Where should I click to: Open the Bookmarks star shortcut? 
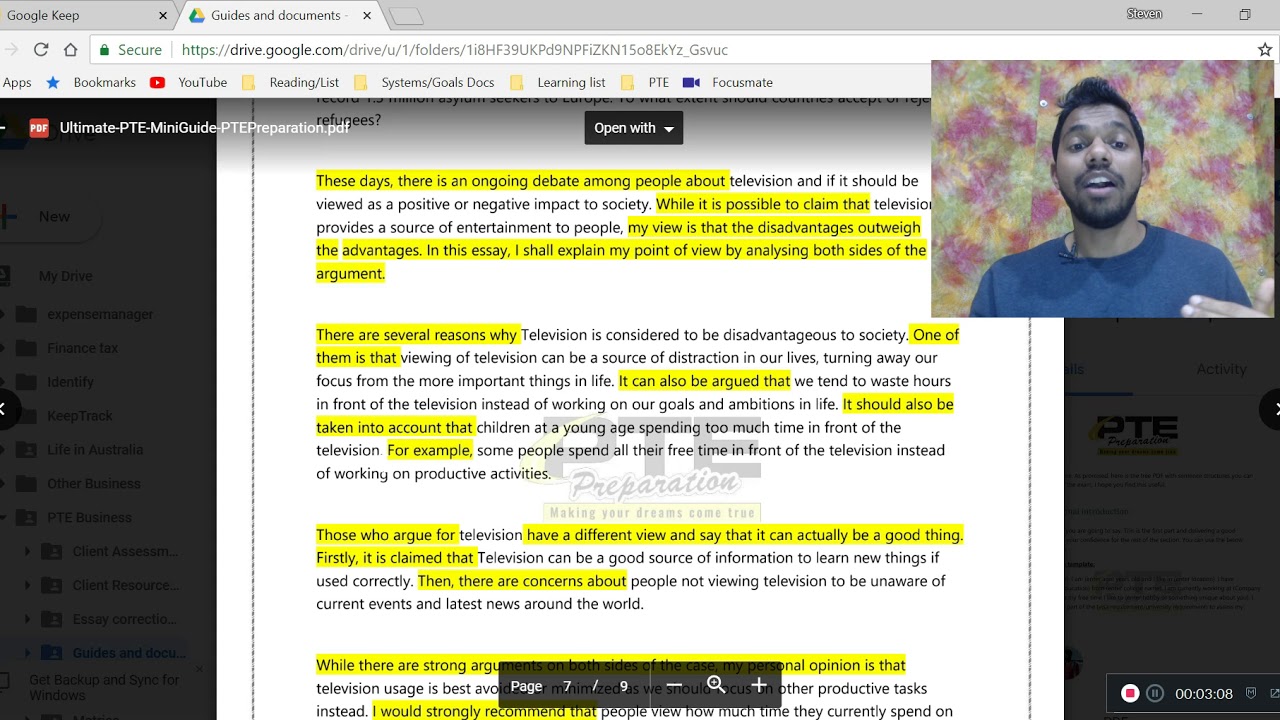pyautogui.click(x=91, y=82)
